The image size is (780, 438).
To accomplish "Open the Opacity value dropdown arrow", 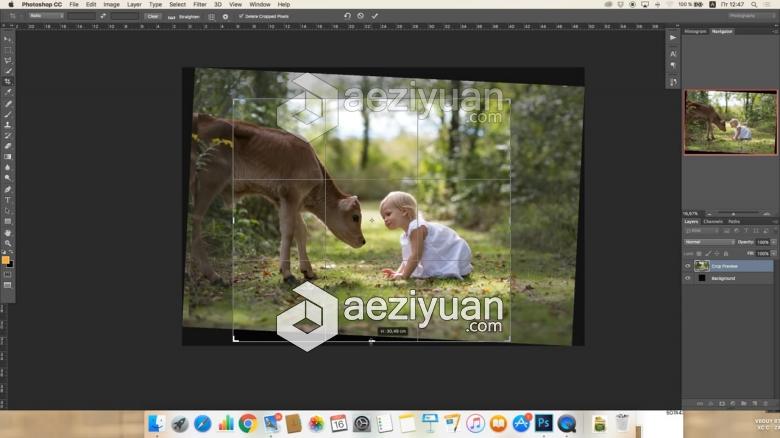I will (774, 242).
